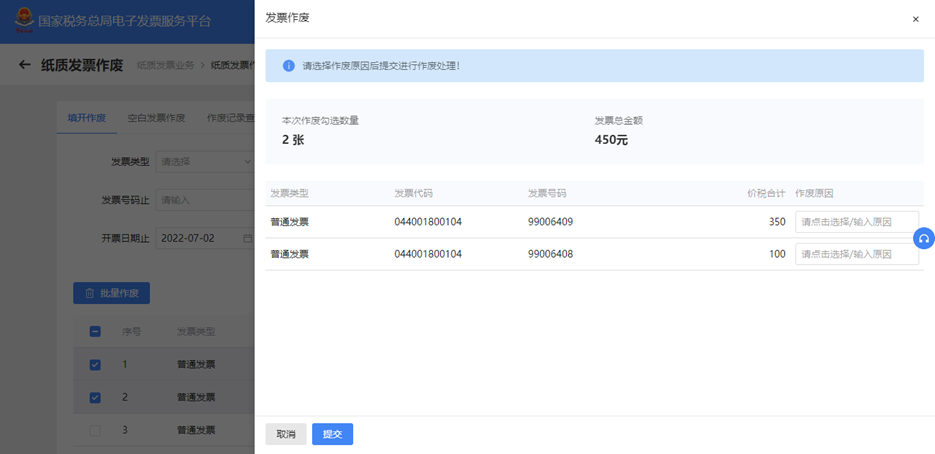
Task: Click the 提交 button
Action: 333,434
